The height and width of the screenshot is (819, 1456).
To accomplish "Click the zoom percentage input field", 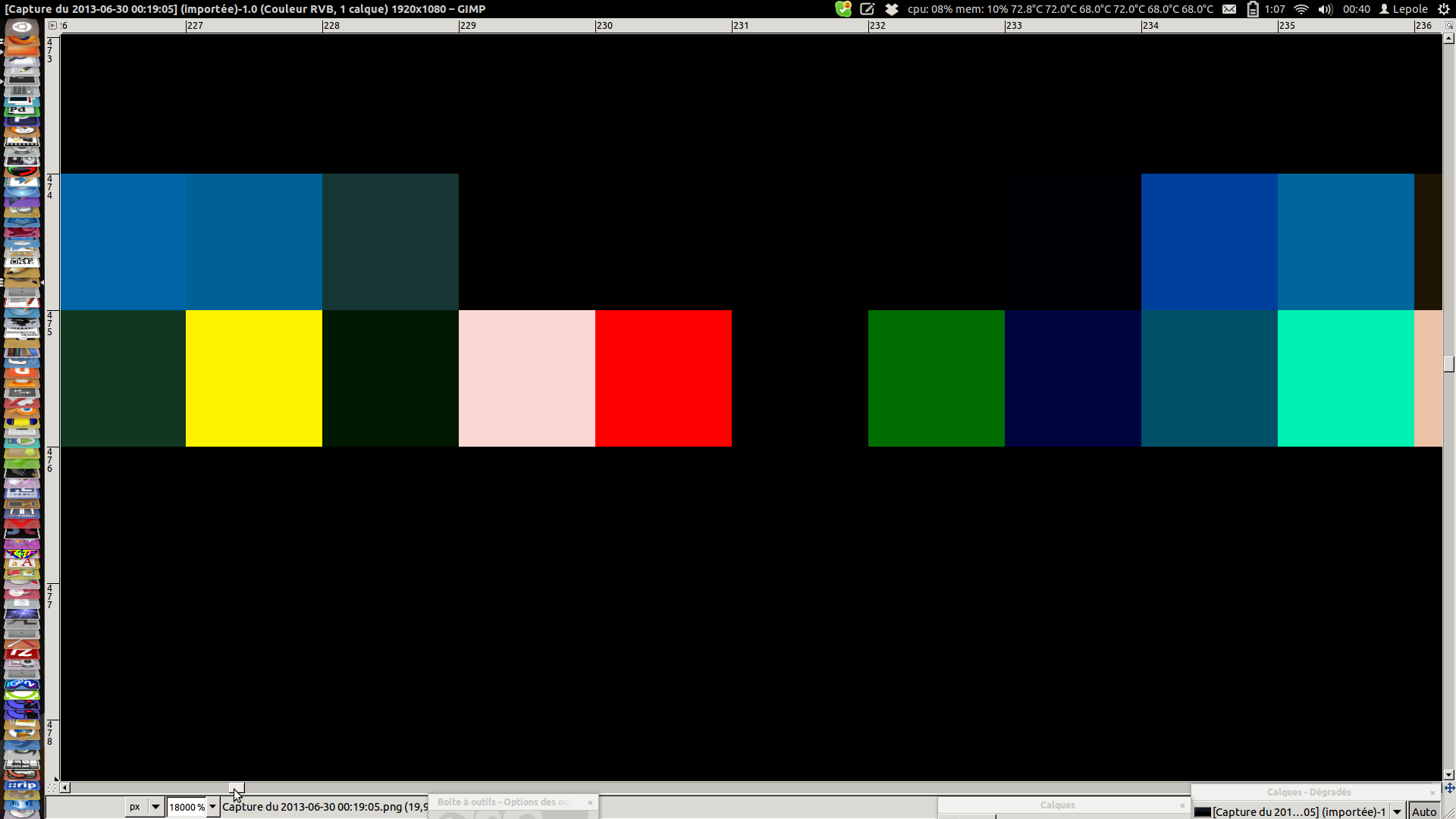I will (187, 807).
